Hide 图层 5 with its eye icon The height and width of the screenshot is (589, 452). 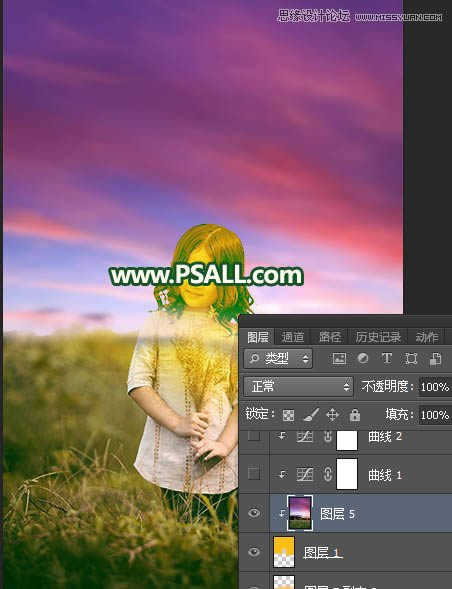coord(254,513)
